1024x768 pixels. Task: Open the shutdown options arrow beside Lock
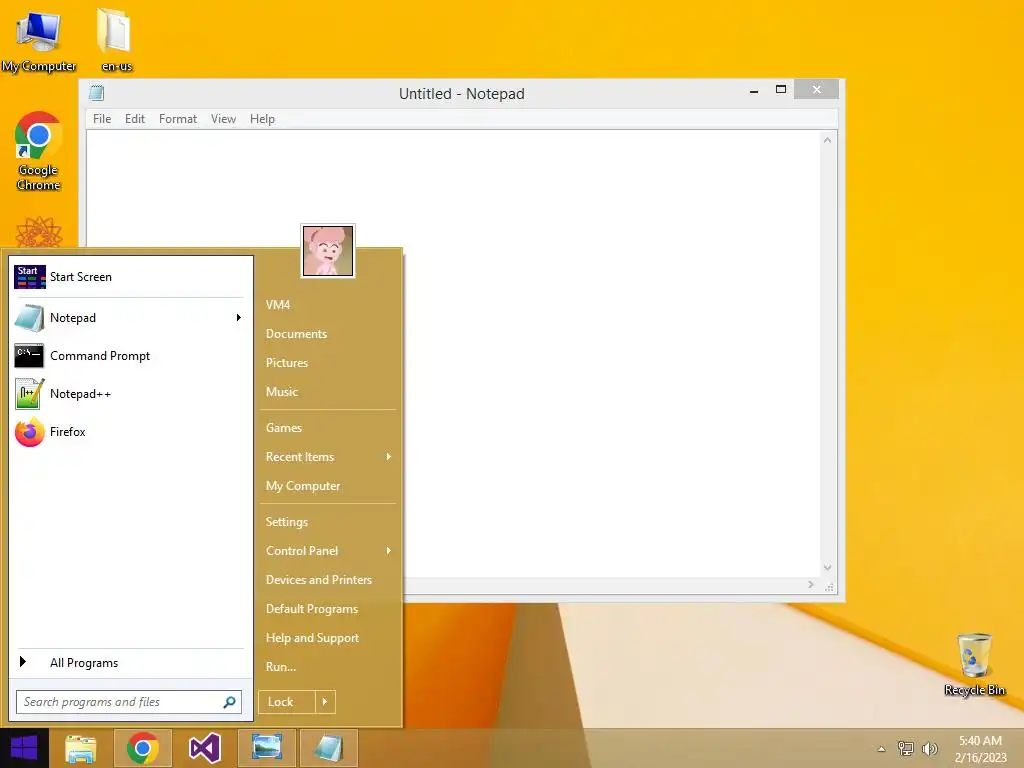325,702
